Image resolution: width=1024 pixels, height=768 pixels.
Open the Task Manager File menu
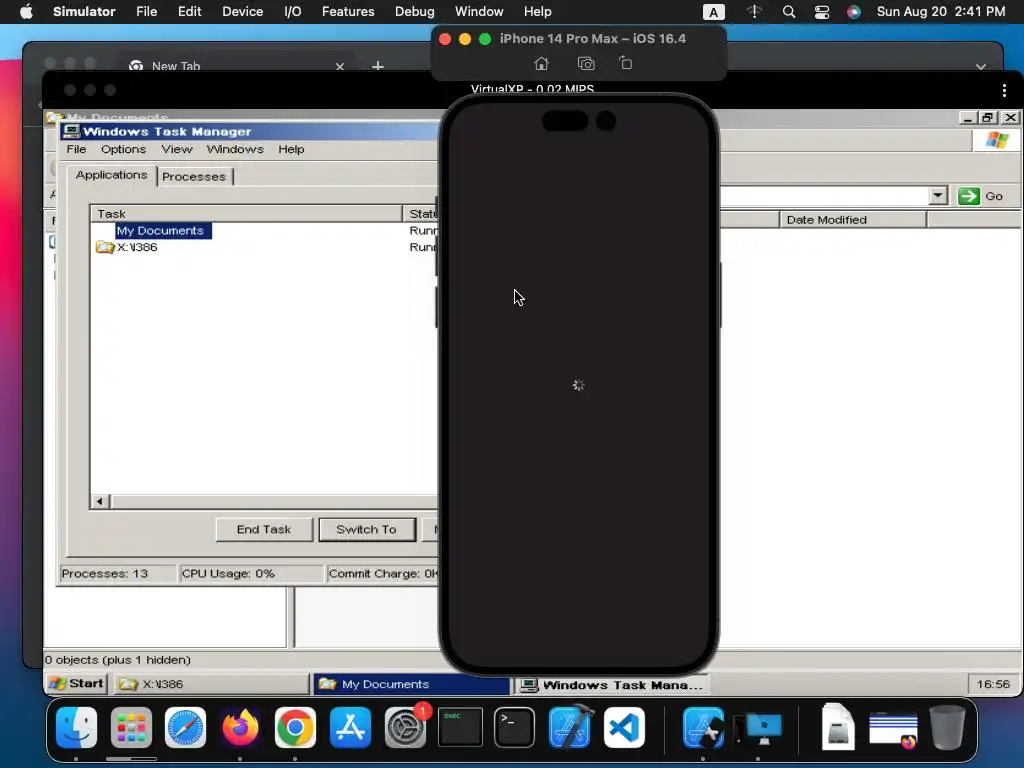pos(76,150)
